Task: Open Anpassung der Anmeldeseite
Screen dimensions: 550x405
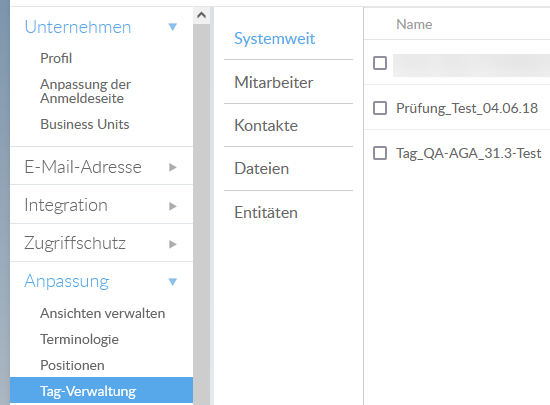Action: [x=86, y=91]
